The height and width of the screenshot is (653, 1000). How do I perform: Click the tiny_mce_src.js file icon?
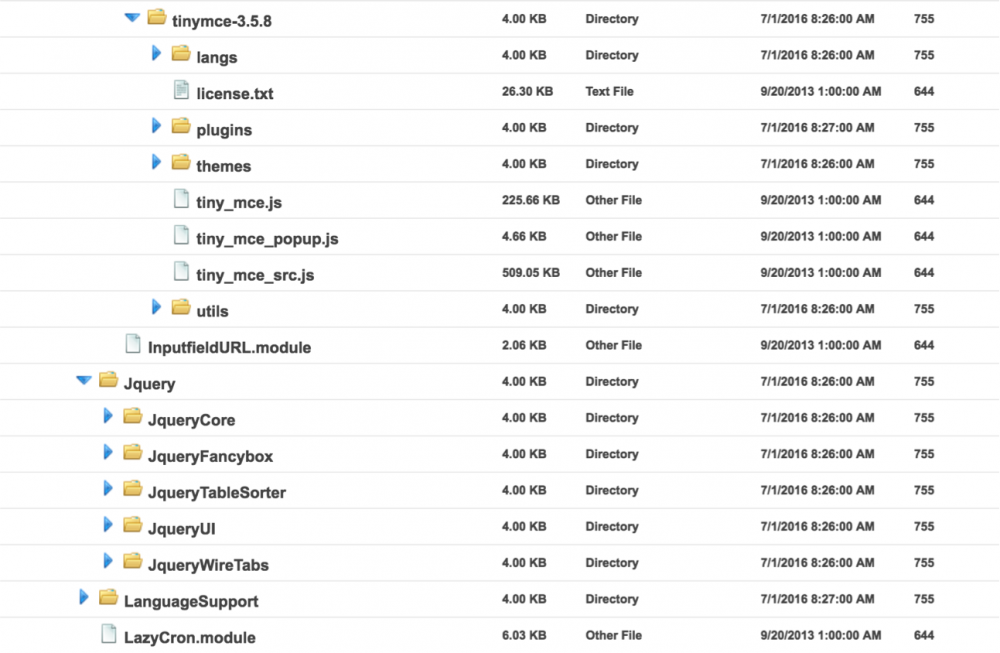181,271
